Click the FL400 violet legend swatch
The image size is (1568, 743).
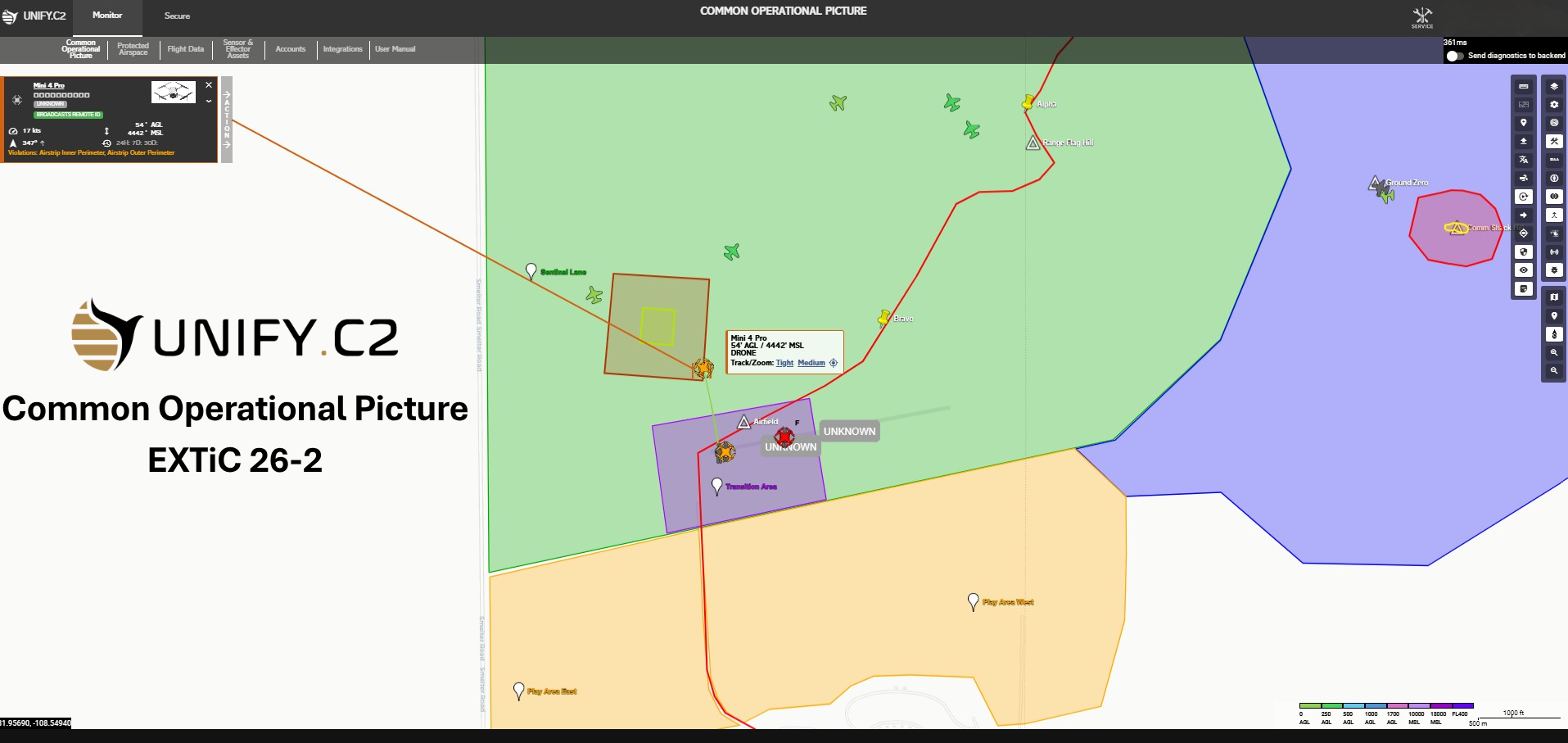[1463, 705]
